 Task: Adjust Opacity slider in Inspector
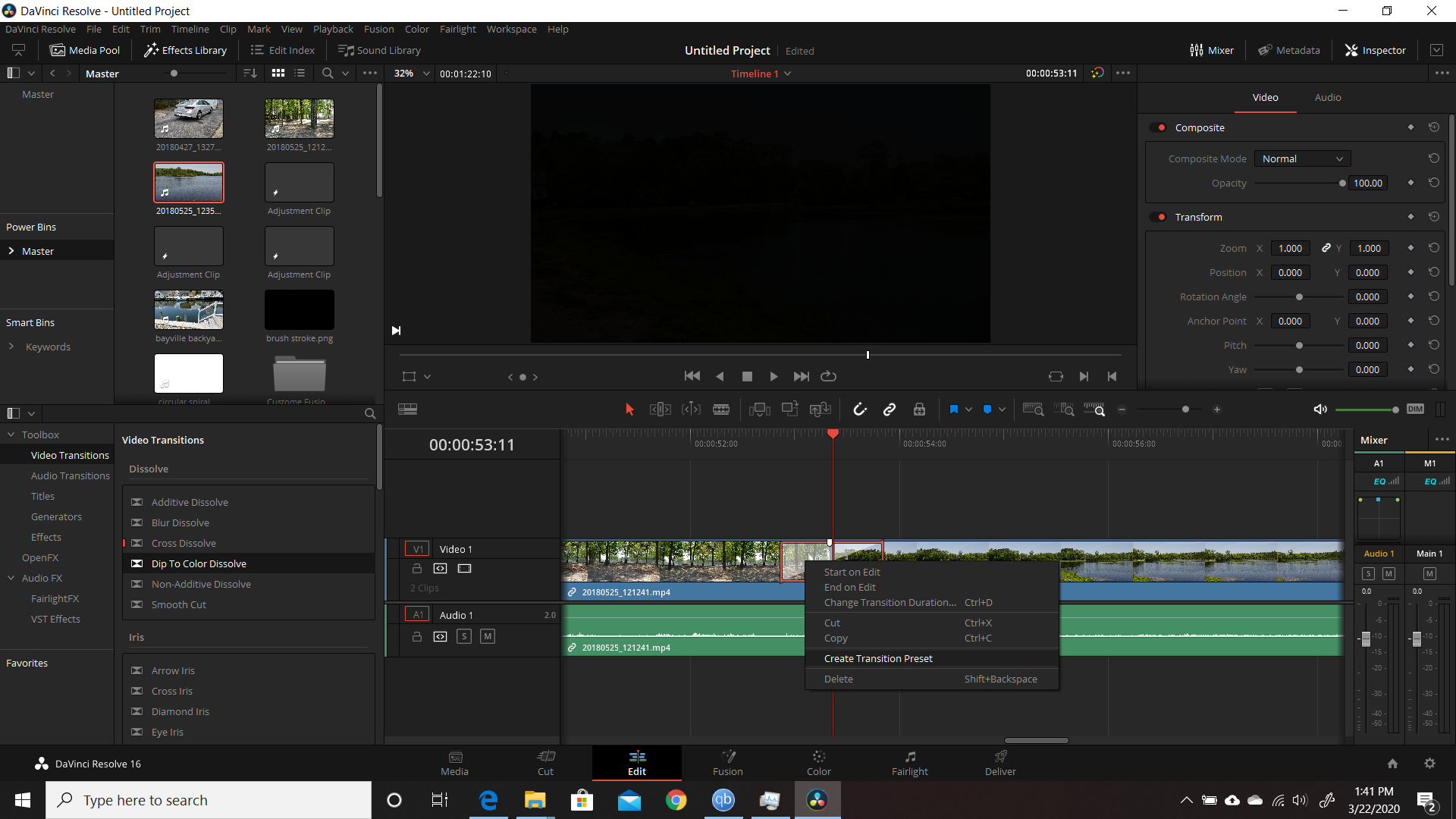click(1342, 183)
